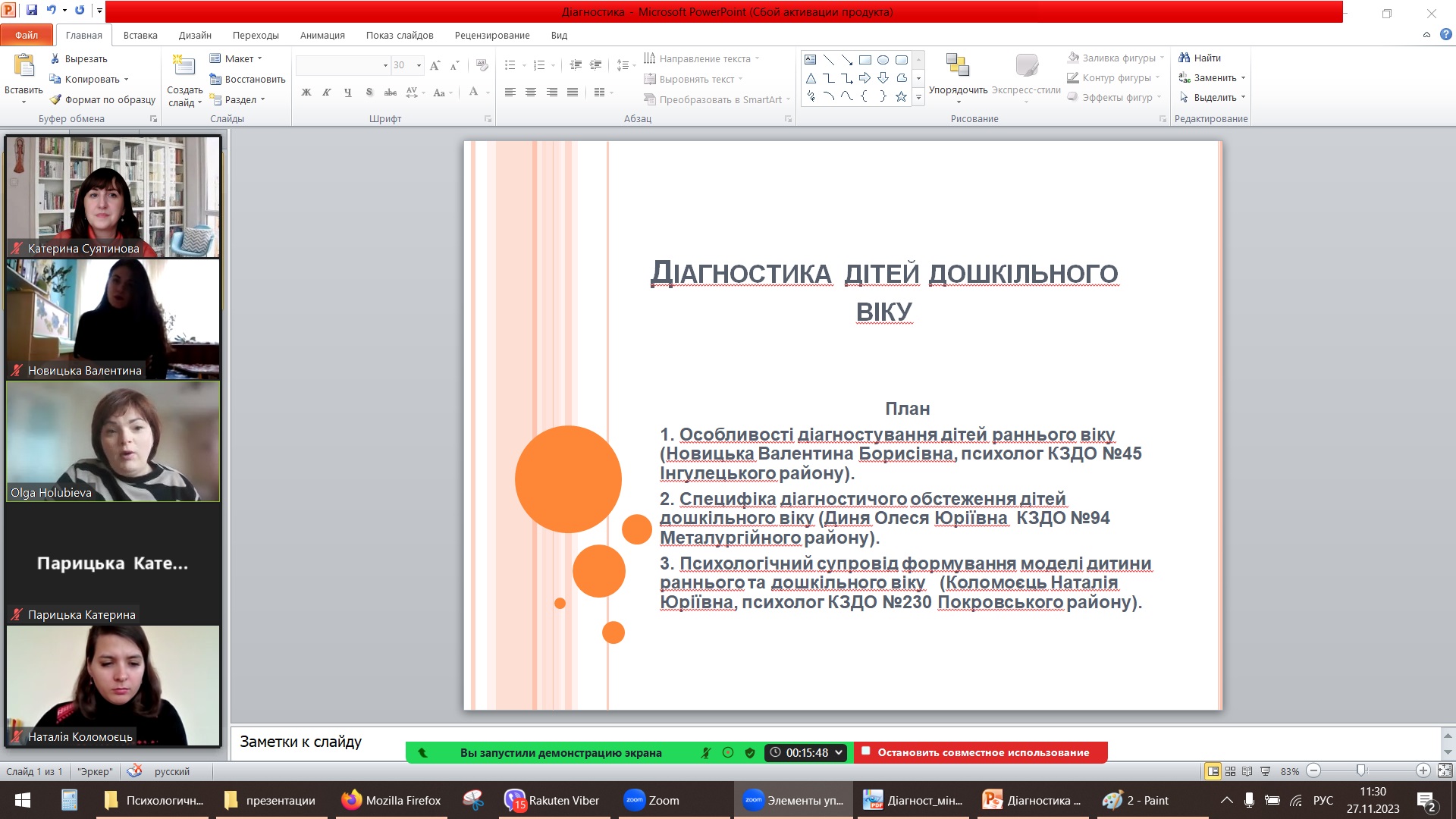Click the Find (Найти) binoculars button
Screen dimensions: 1456x819
coord(1200,58)
